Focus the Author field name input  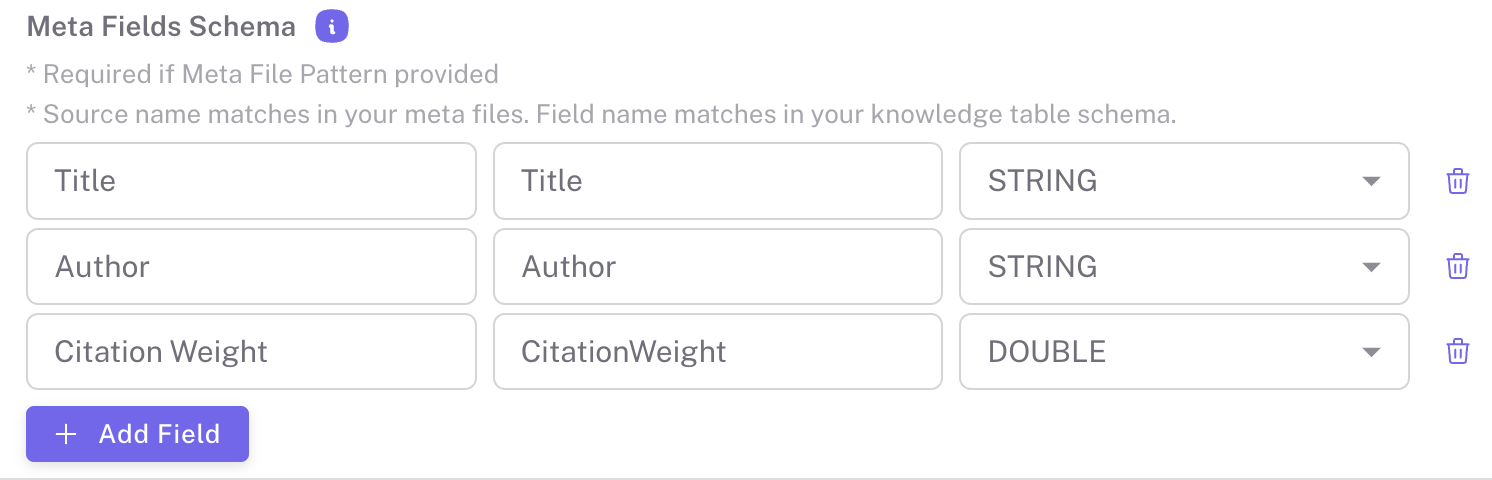coord(717,266)
